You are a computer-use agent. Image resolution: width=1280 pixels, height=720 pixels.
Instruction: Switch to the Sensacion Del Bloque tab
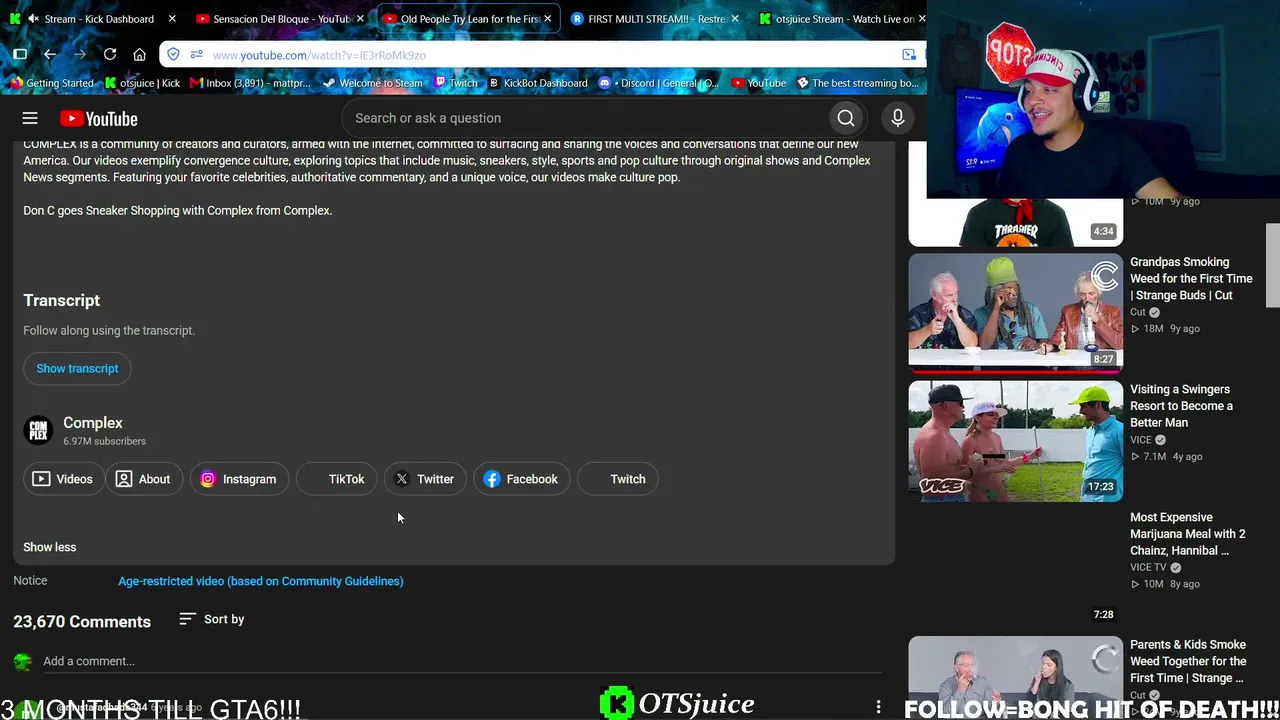pos(281,18)
